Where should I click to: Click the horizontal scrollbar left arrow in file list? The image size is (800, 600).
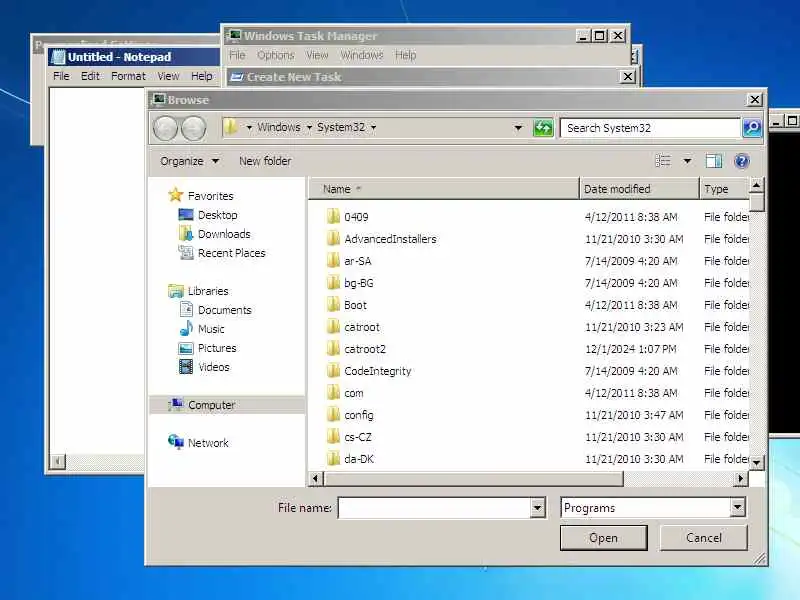tap(315, 479)
